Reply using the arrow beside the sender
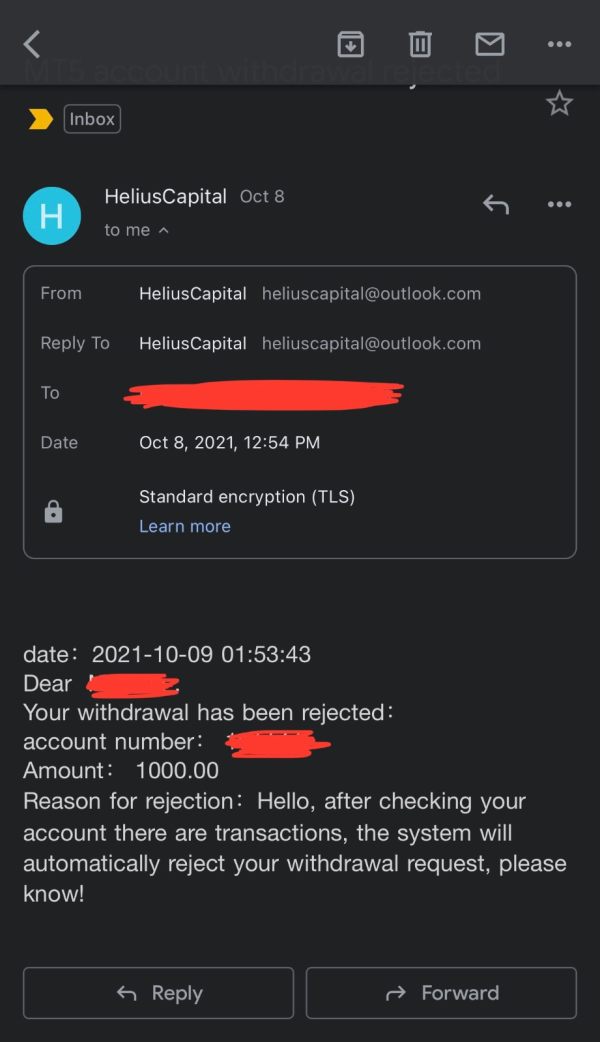600x1042 pixels. [x=496, y=204]
